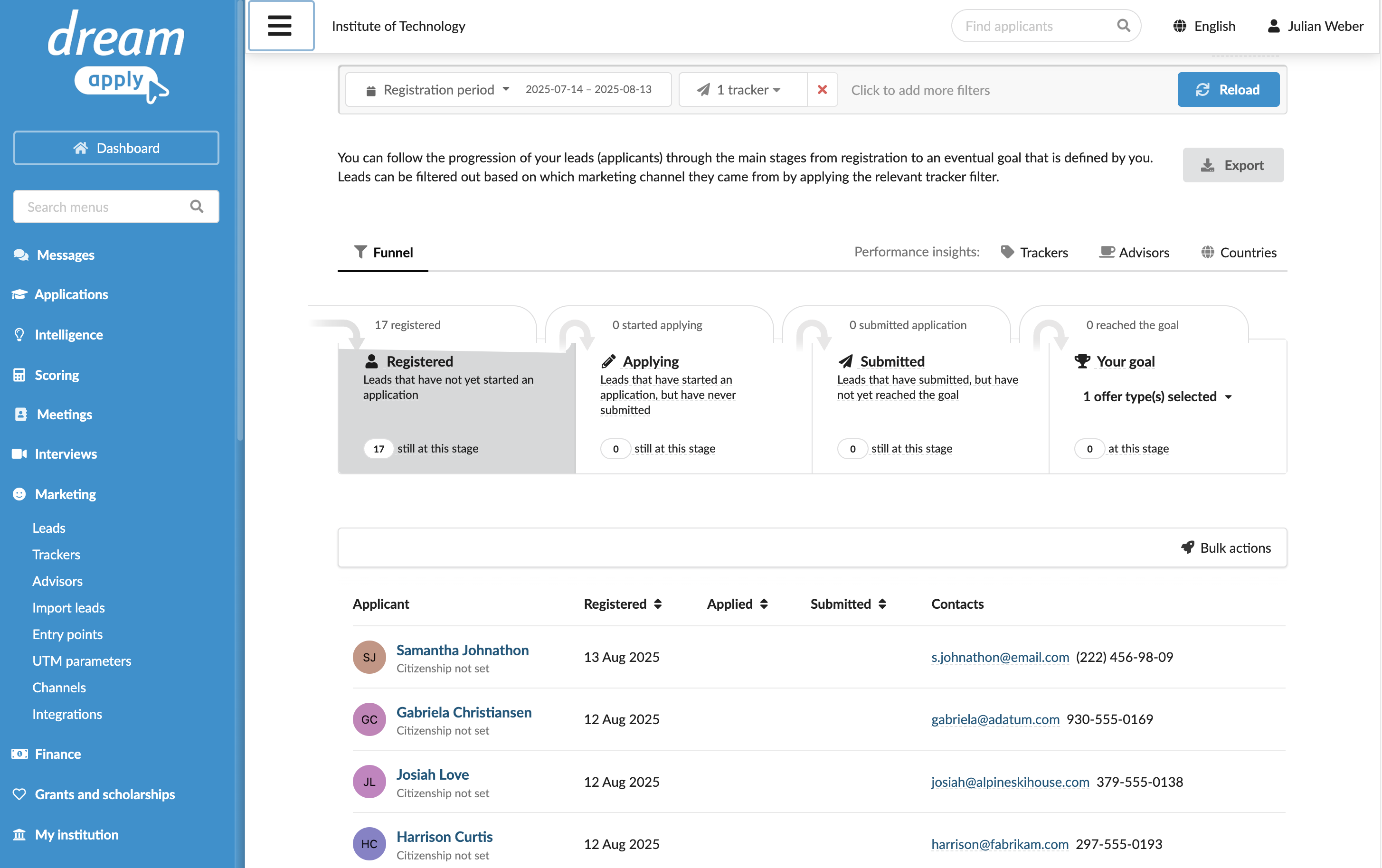The width and height of the screenshot is (1382, 868).
Task: Open Entry points under Marketing
Action: pos(67,634)
